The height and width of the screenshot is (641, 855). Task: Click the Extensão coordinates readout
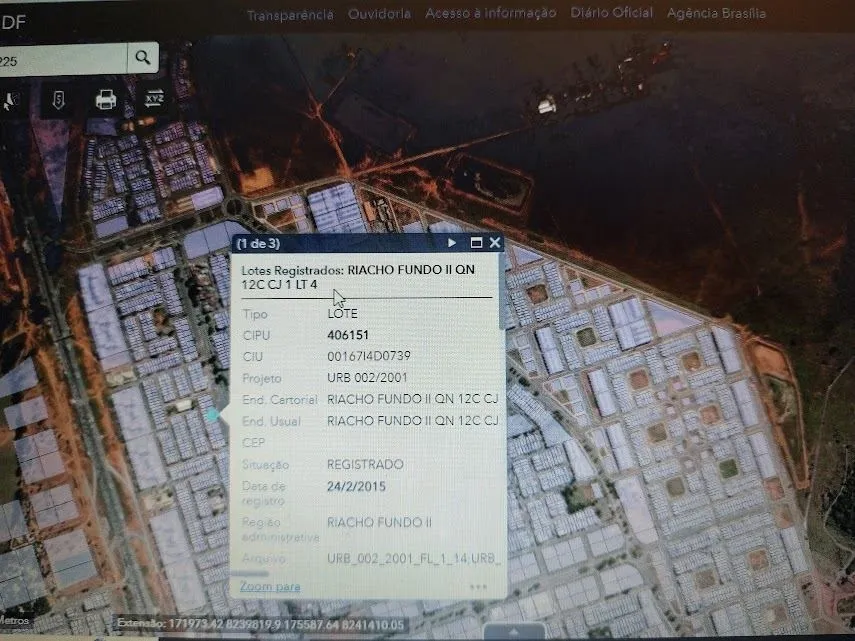click(261, 624)
